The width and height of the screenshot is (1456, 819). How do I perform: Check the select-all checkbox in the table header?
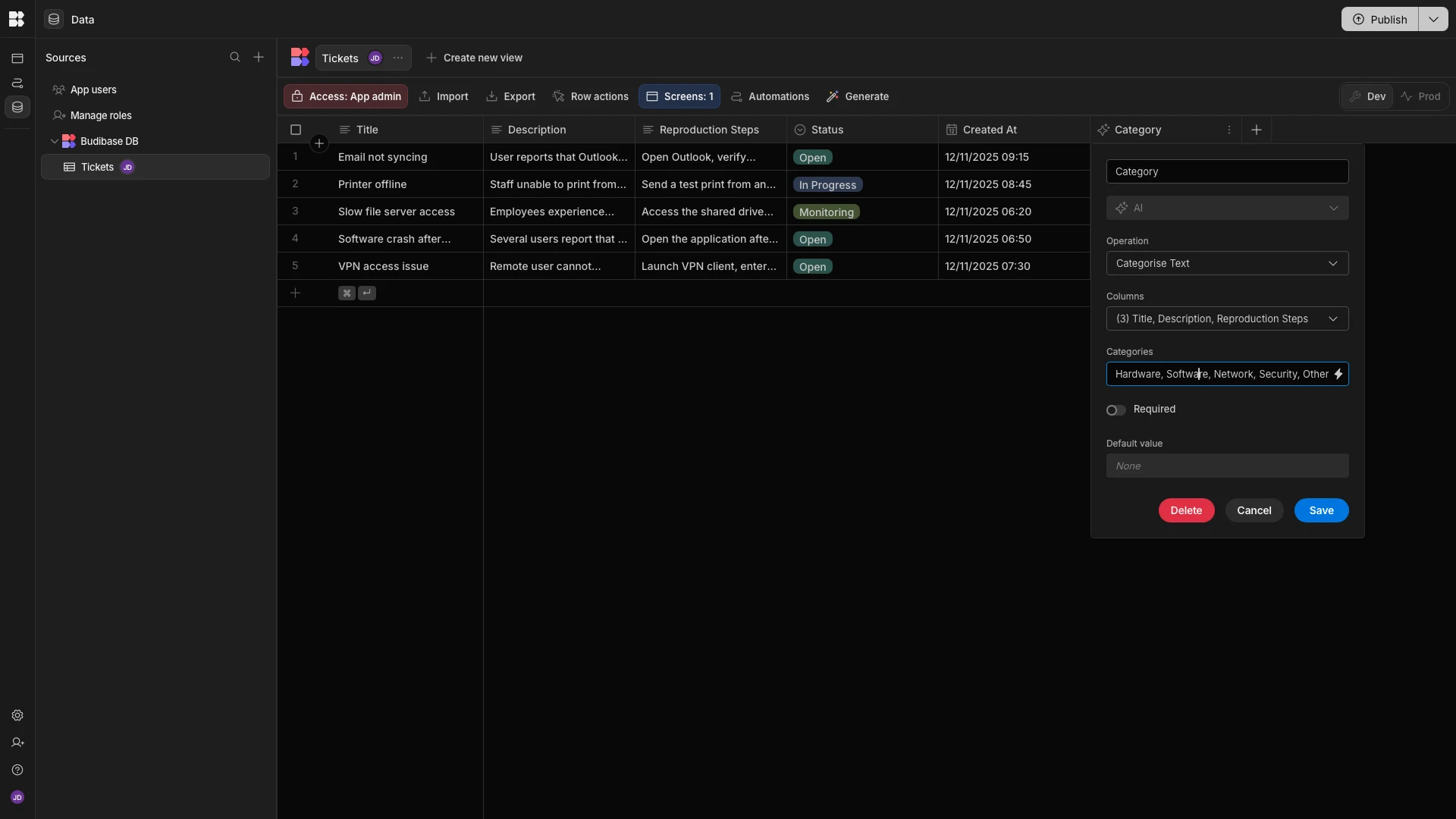(295, 130)
